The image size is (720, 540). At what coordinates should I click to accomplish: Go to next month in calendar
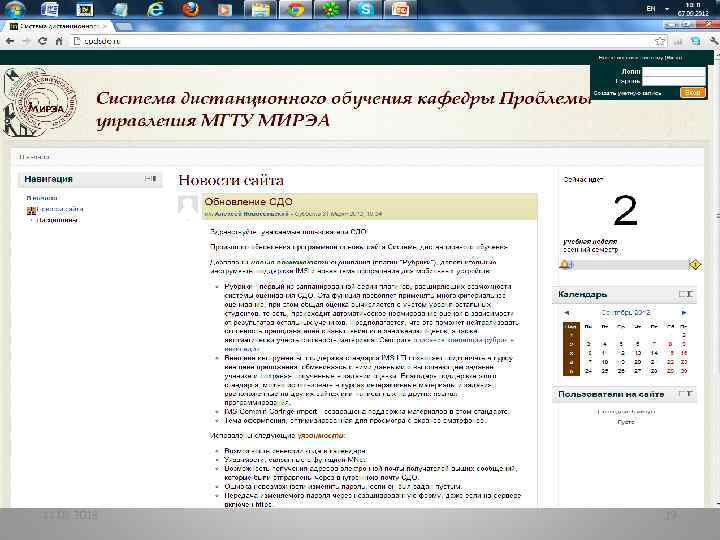click(684, 312)
